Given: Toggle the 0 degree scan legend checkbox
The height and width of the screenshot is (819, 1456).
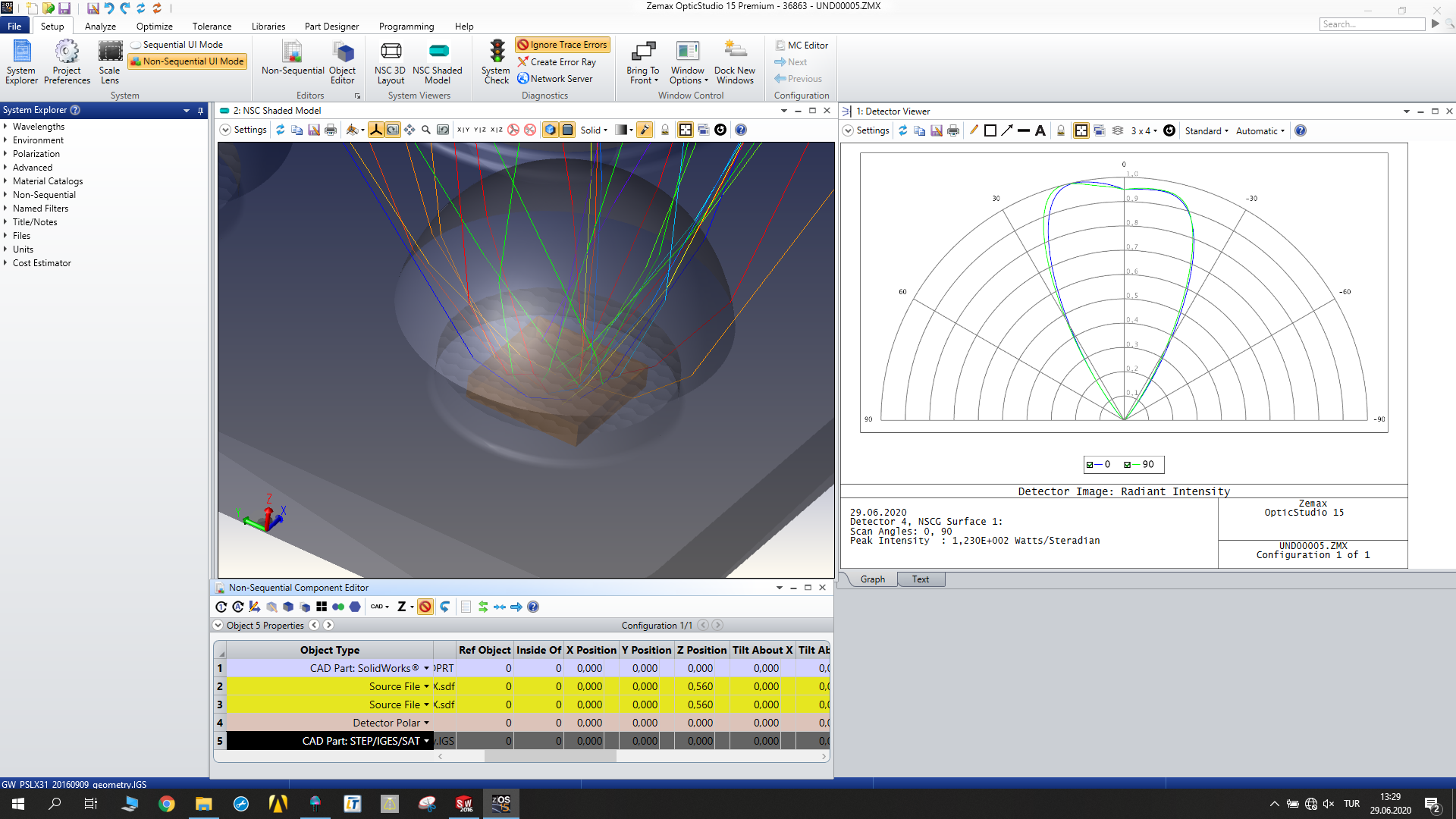Looking at the screenshot, I should click(x=1090, y=465).
